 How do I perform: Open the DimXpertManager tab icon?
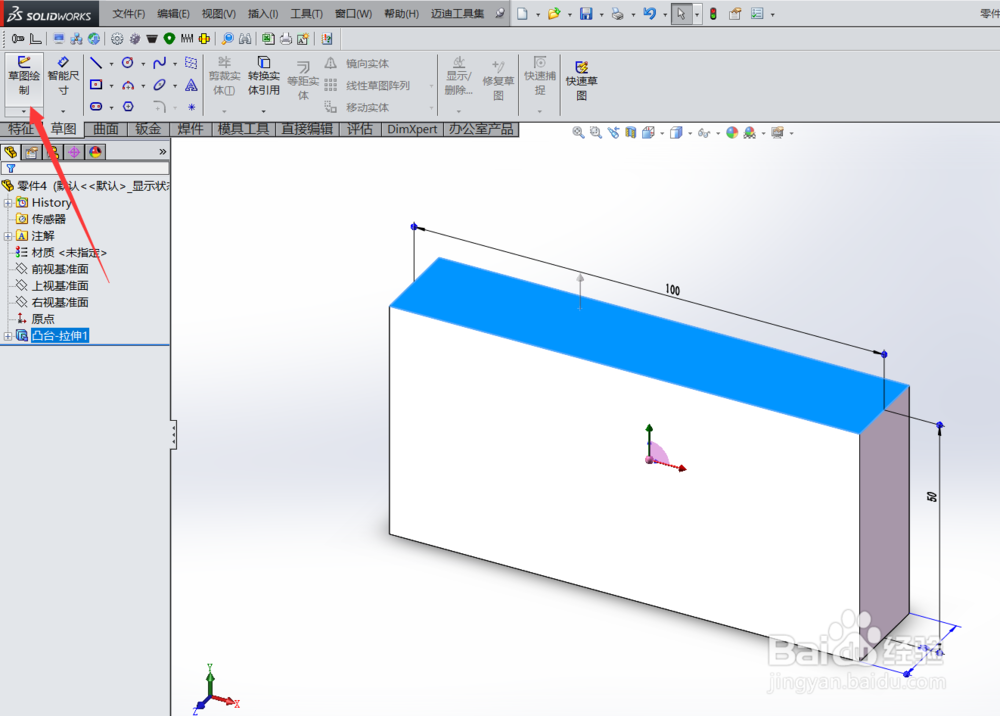click(74, 152)
